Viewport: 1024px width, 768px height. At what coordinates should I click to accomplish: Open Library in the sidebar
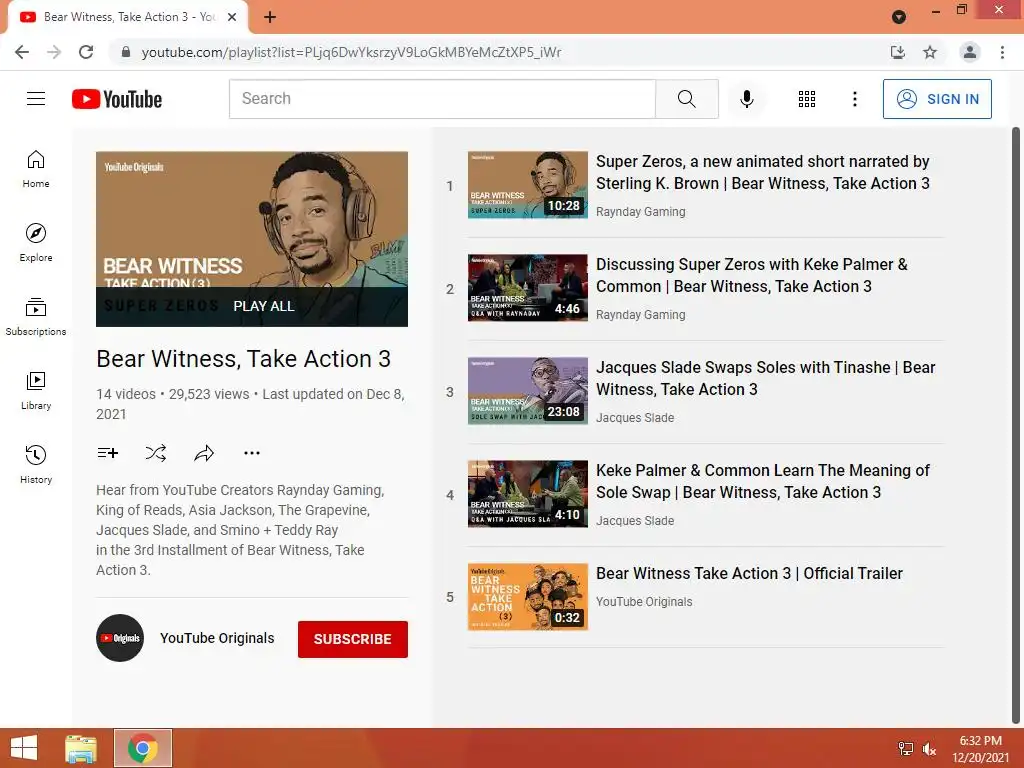[x=36, y=390]
